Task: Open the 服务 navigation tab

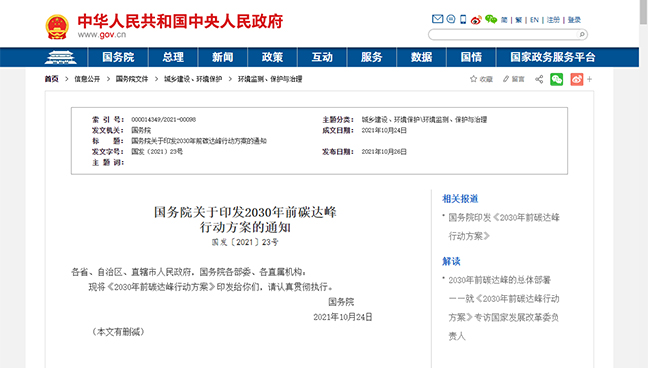Action: click(372, 57)
